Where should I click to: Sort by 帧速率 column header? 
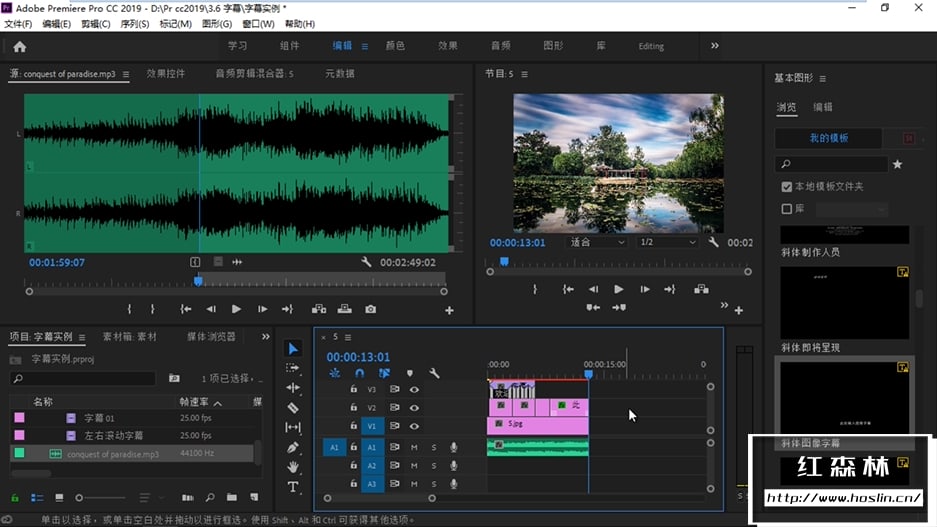(x=194, y=402)
